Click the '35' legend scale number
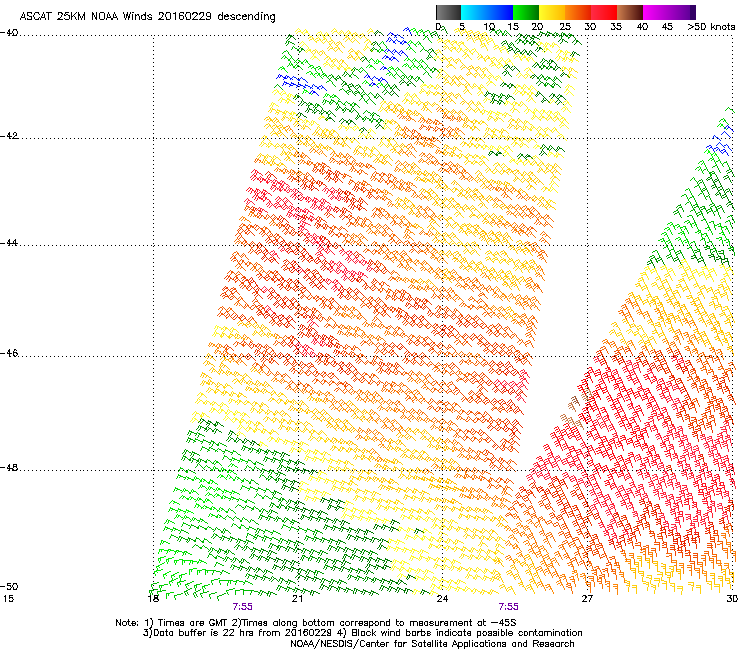Image resolution: width=740 pixels, height=650 pixels. point(616,26)
